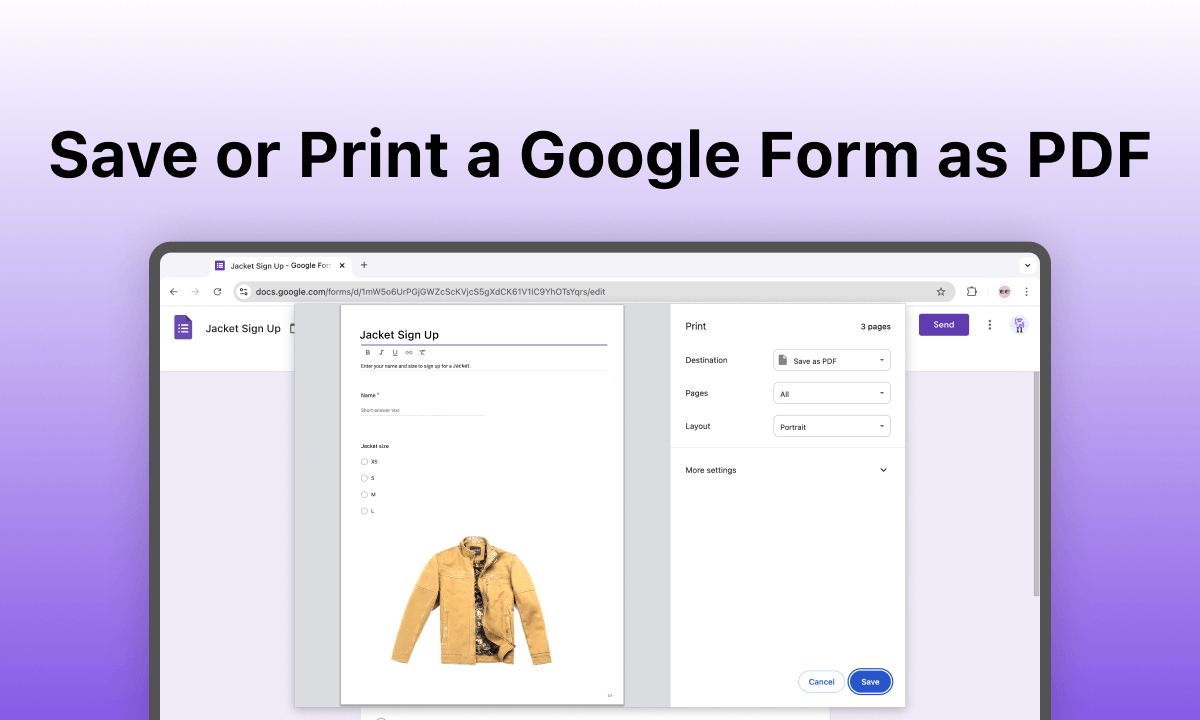Click the docs.google.com address bar
Screen dimensions: 1200x720
point(594,292)
